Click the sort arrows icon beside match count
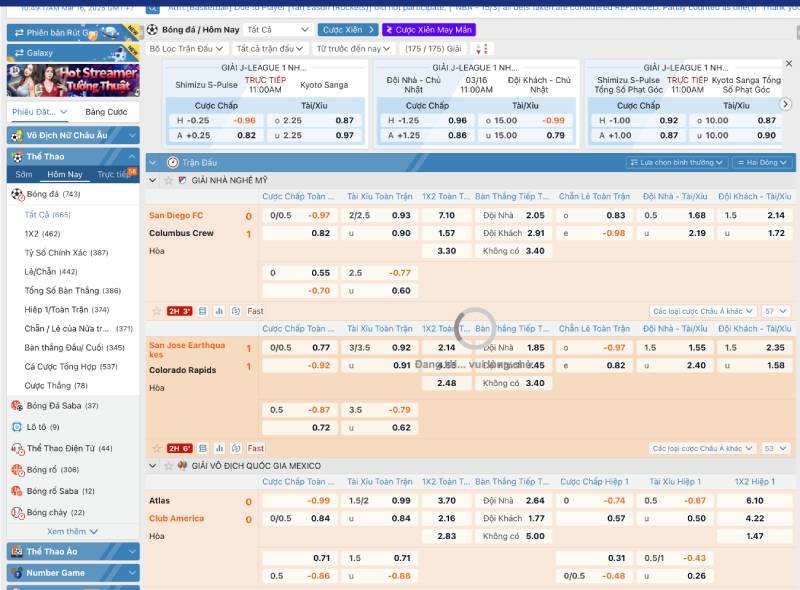The width and height of the screenshot is (800, 590). (x=482, y=48)
